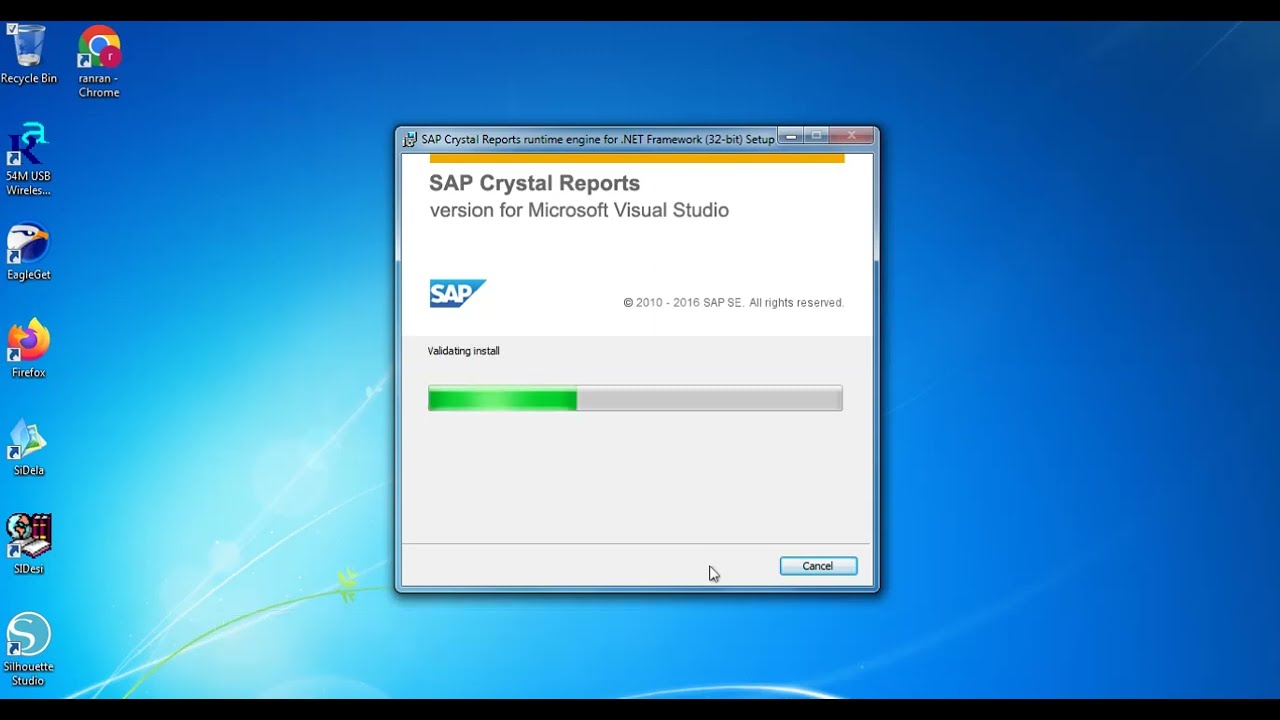Select the EagleGet desktop shortcut
The width and height of the screenshot is (1280, 720).
point(28,252)
